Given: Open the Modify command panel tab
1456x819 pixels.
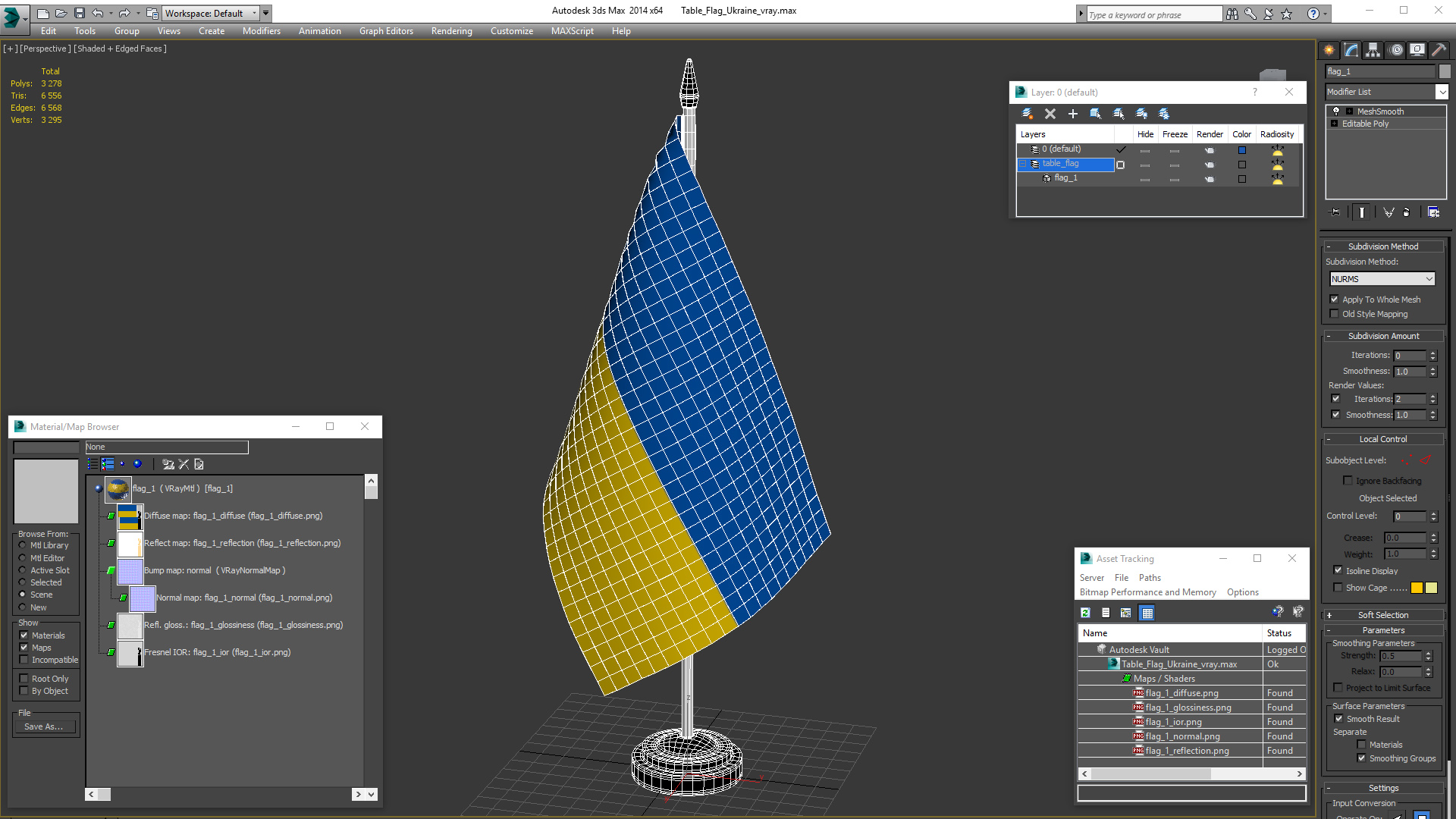Looking at the screenshot, I should click(x=1351, y=50).
